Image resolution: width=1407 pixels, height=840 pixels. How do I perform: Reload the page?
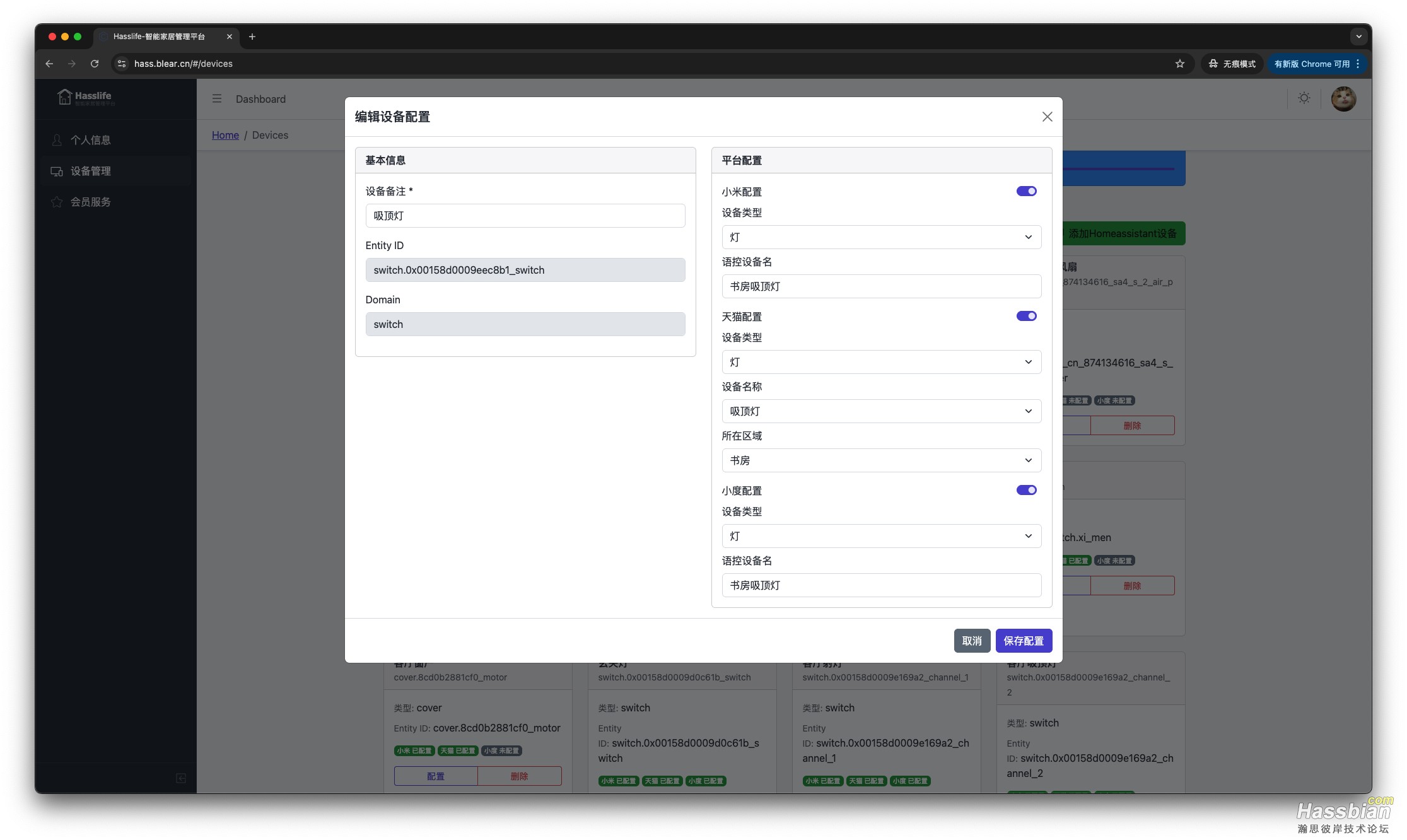pyautogui.click(x=95, y=64)
